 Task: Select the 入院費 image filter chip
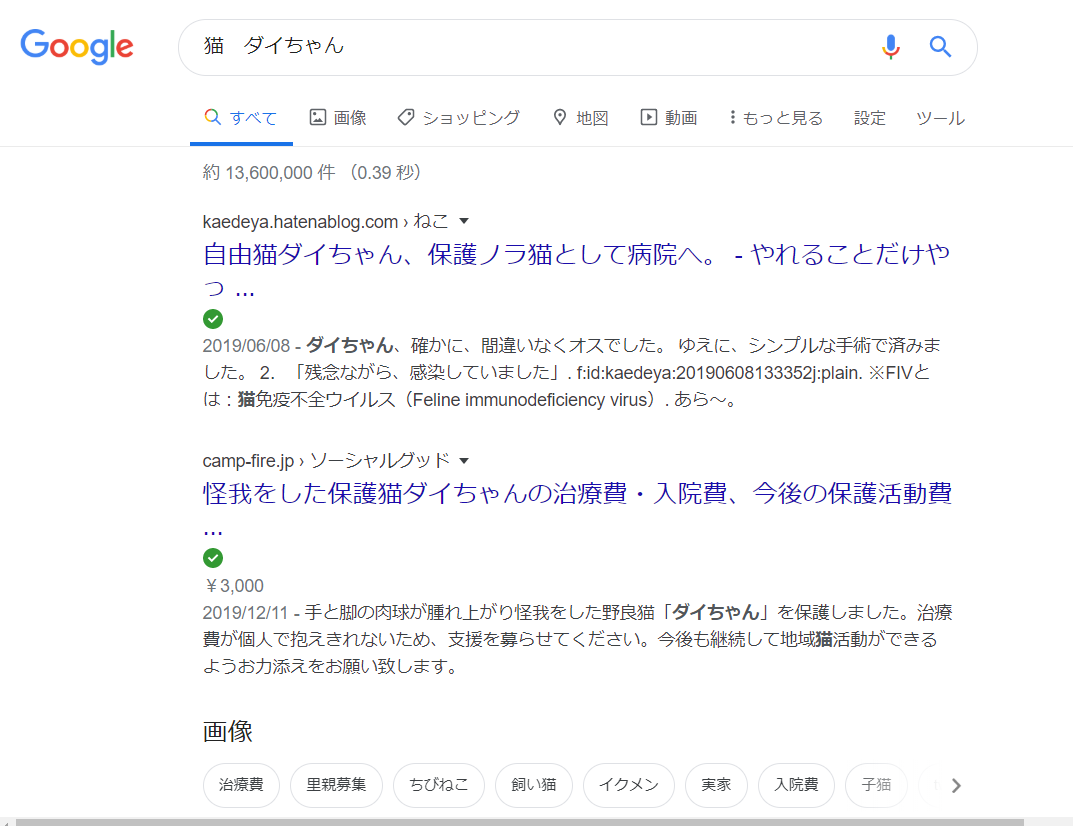pyautogui.click(x=797, y=785)
